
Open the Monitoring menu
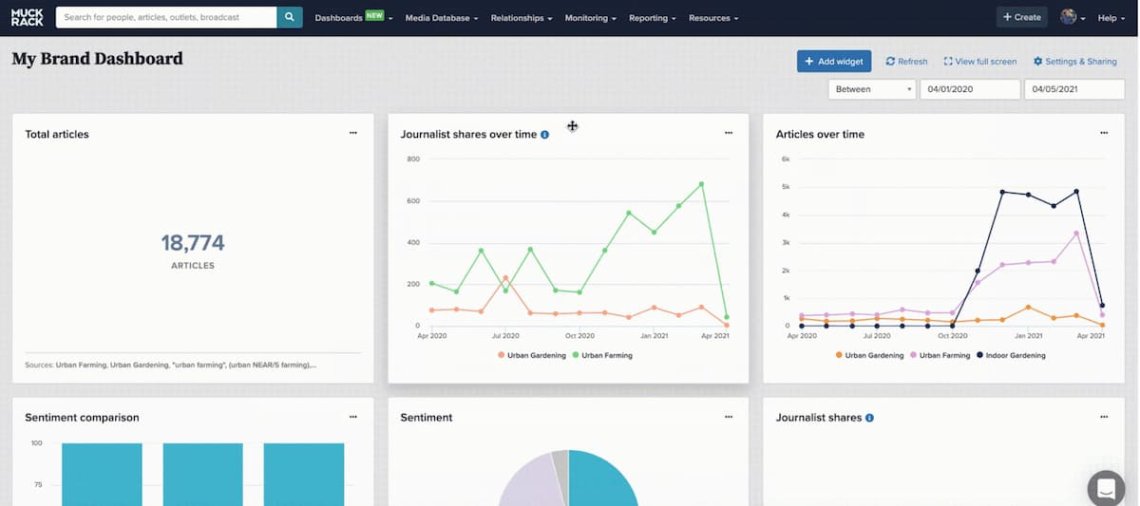coord(590,18)
